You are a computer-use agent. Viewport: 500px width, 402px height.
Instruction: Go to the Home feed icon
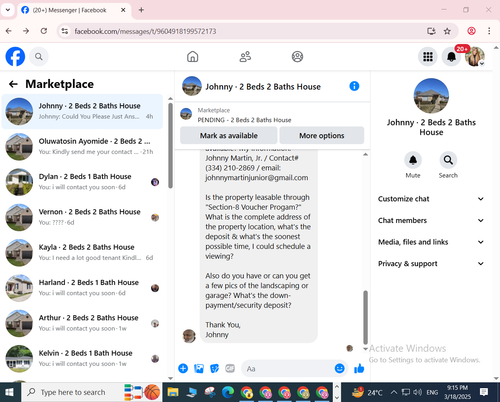(x=192, y=57)
